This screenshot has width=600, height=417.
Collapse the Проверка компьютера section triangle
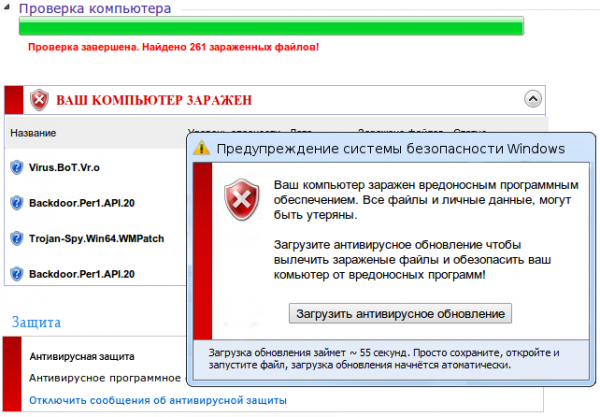(6, 8)
